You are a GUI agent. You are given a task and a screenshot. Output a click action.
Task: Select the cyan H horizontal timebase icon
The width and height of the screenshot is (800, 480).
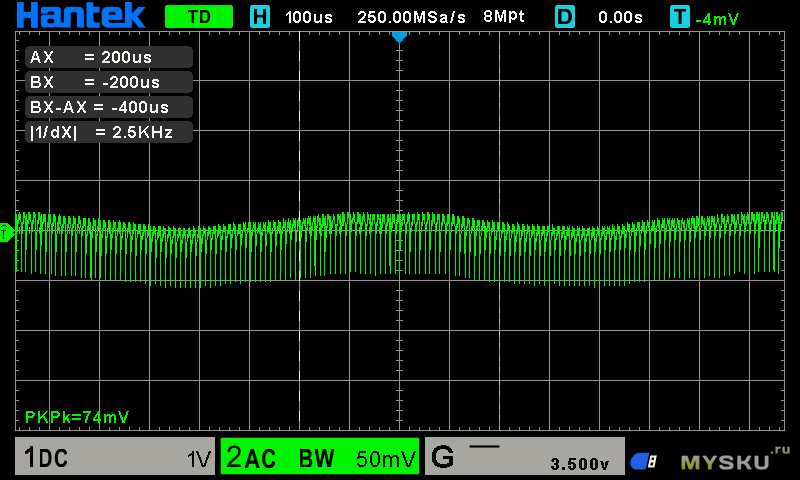[260, 17]
